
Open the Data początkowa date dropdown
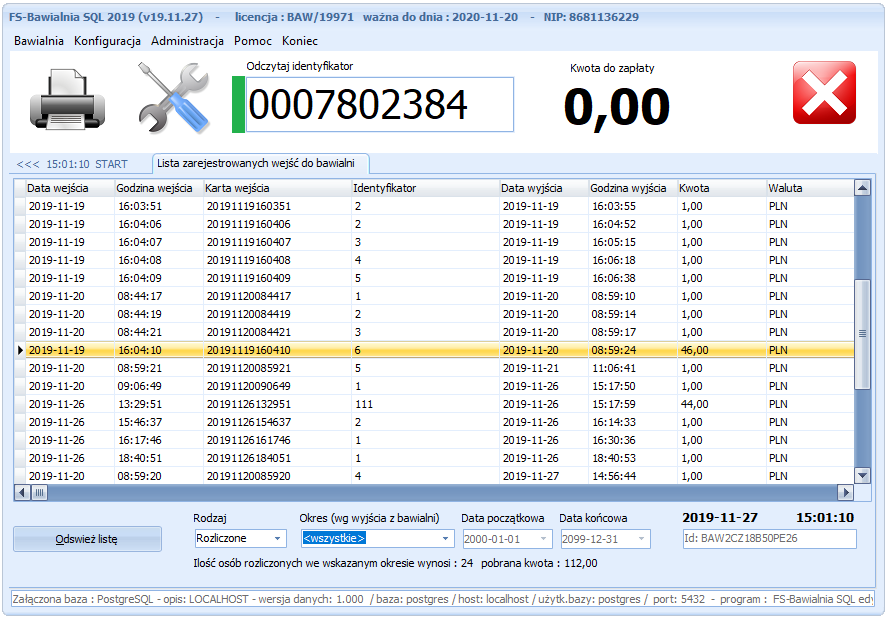(506, 539)
